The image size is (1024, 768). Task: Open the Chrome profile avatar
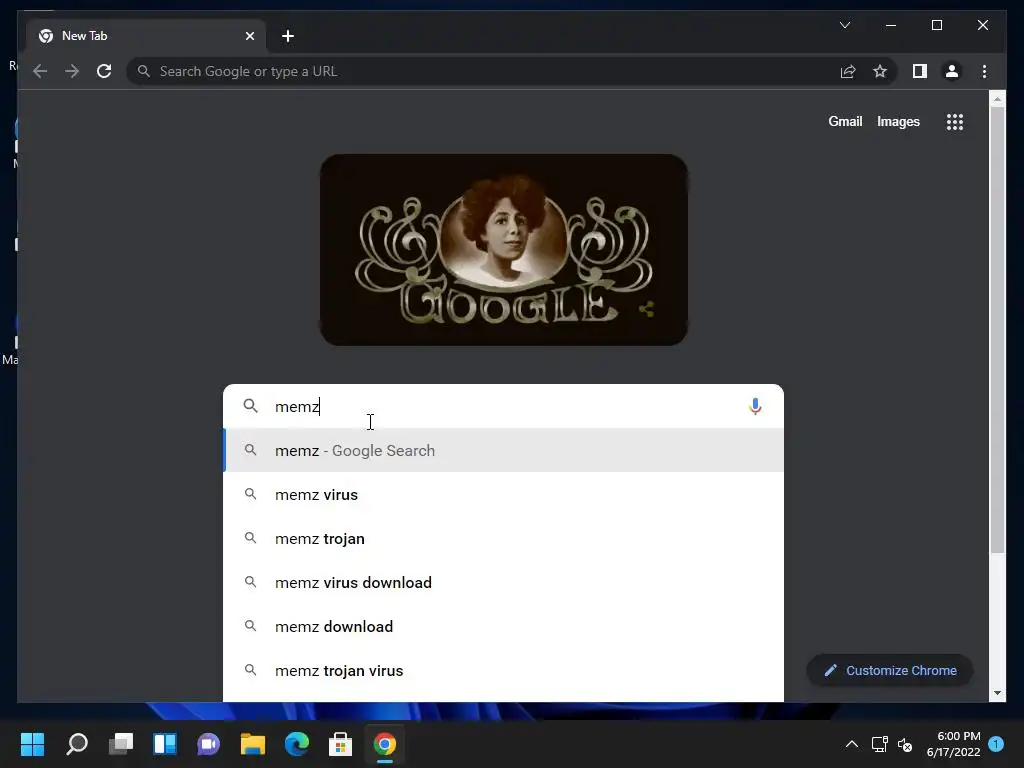coord(952,71)
